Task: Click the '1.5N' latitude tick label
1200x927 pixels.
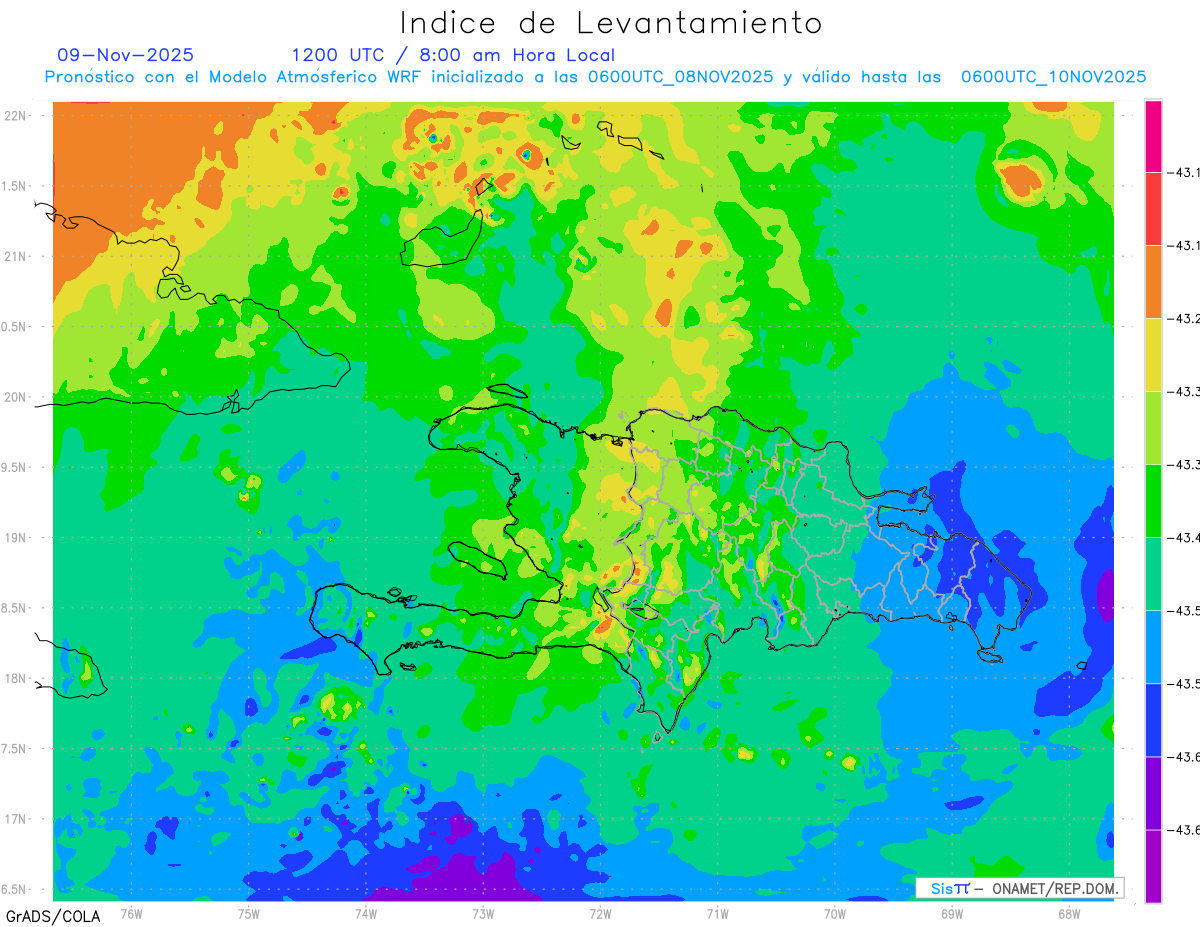Action: pyautogui.click(x=15, y=186)
